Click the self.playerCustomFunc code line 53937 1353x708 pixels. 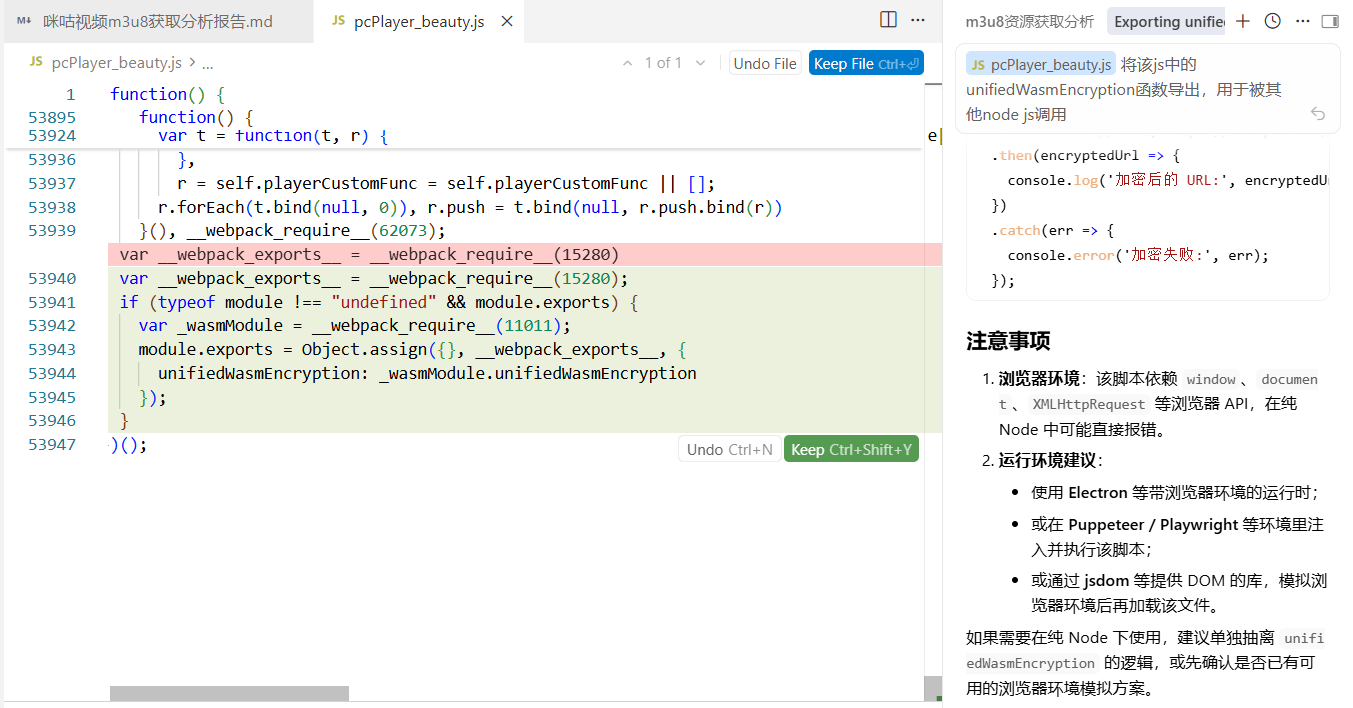click(446, 183)
